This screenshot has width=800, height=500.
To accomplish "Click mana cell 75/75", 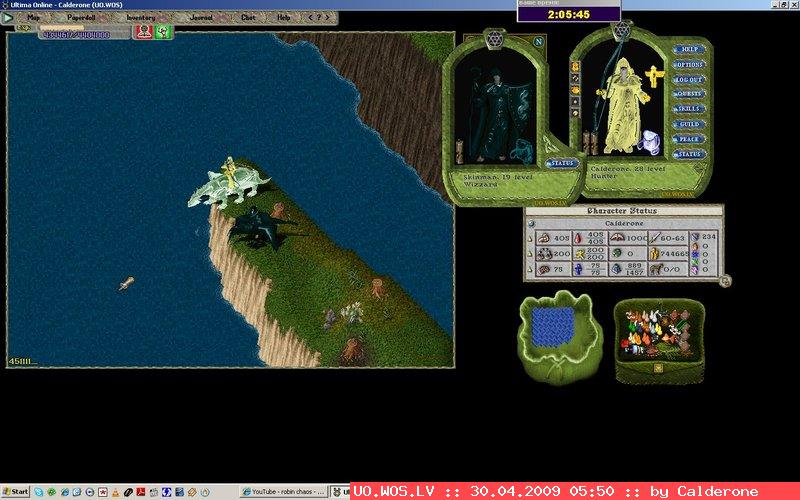I will (x=590, y=269).
